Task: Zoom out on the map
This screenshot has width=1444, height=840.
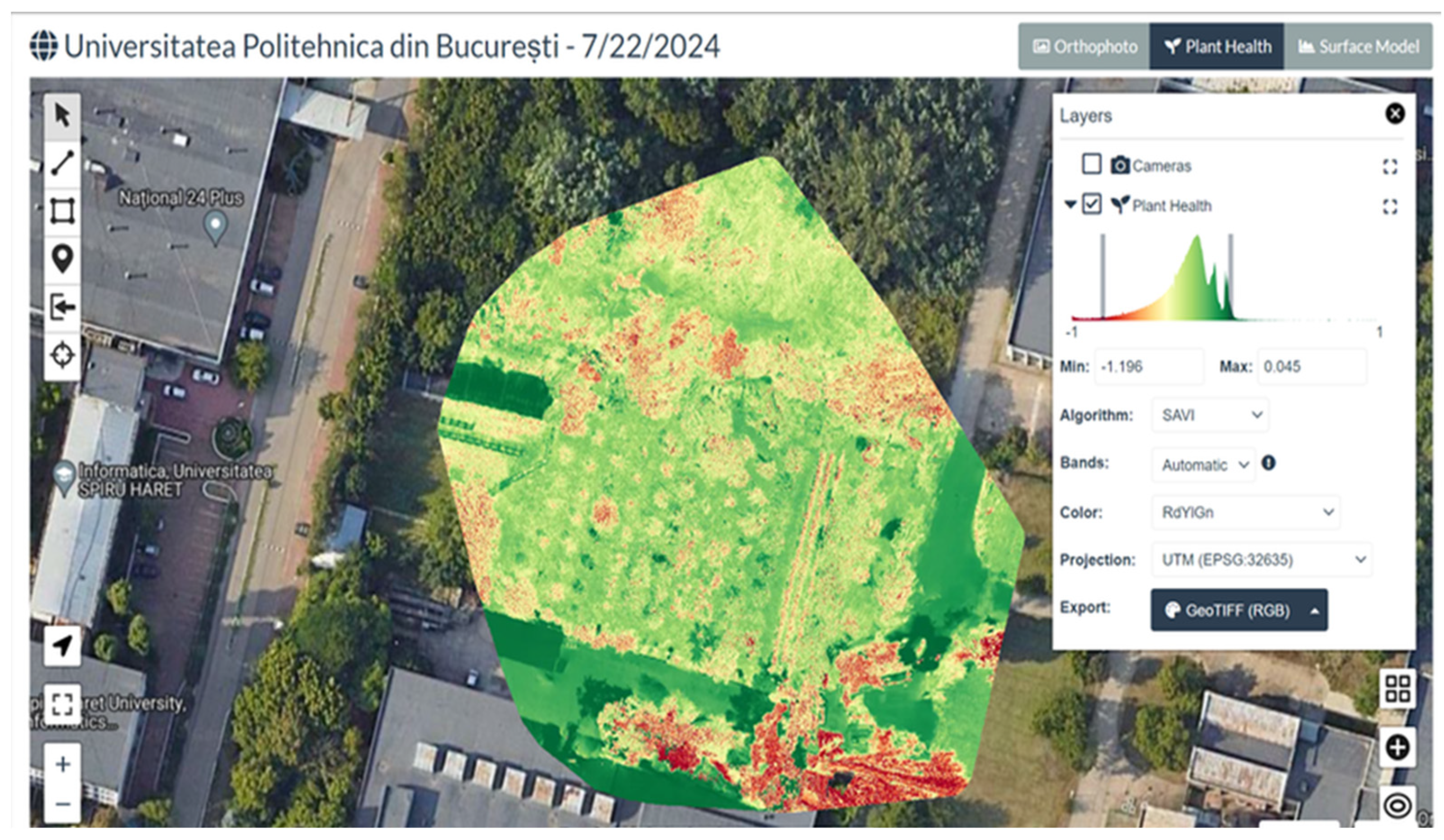Action: [x=63, y=804]
